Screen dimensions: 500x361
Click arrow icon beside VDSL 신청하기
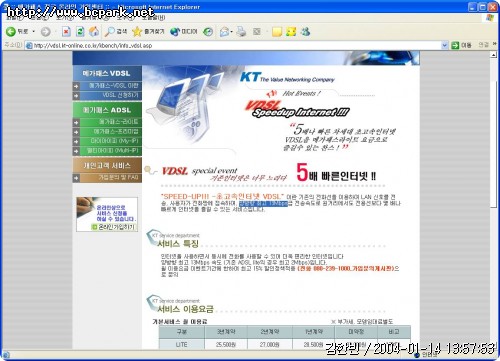tap(76, 96)
